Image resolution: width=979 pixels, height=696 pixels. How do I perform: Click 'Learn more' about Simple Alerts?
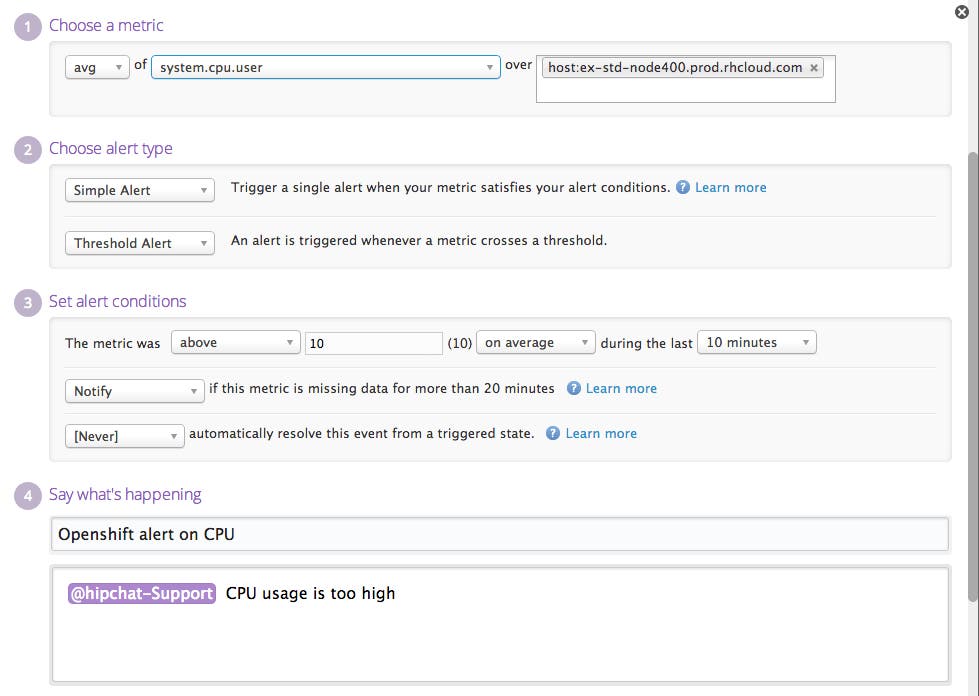pos(731,187)
